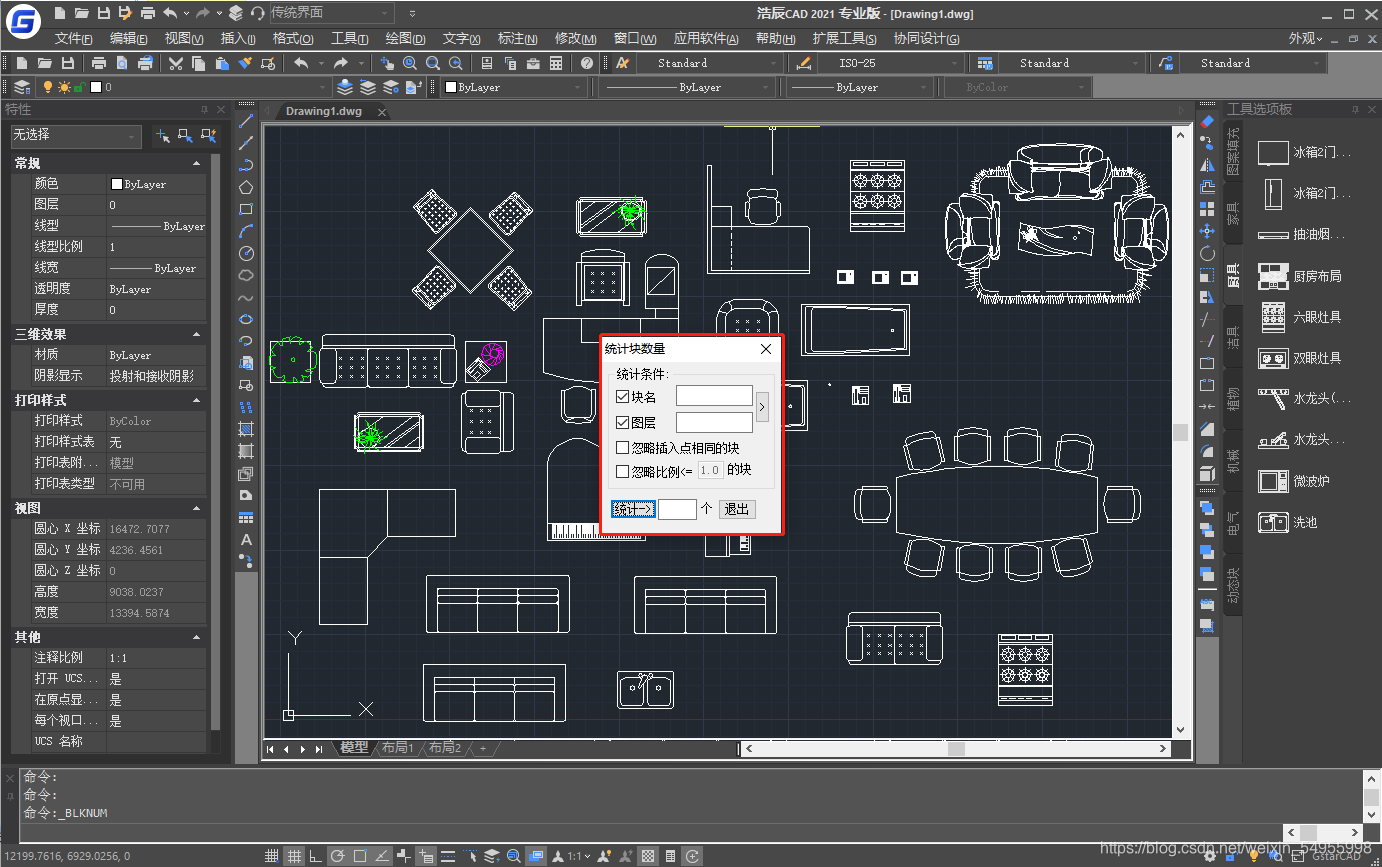Select the Polygon drawing tool
Screen dimensions: 1382x867
tap(246, 187)
